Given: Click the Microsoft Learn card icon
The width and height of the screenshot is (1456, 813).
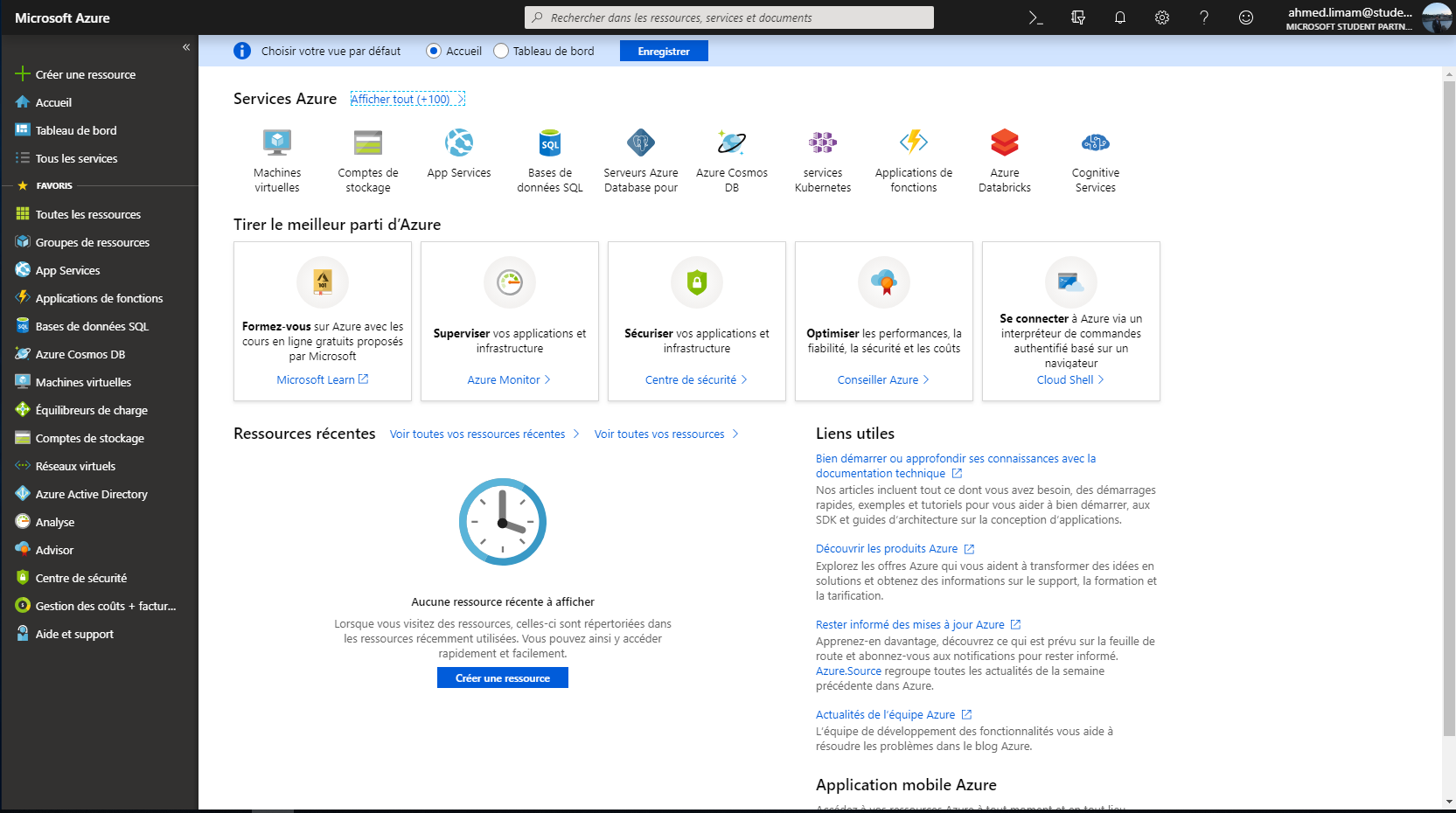Looking at the screenshot, I should coord(323,282).
